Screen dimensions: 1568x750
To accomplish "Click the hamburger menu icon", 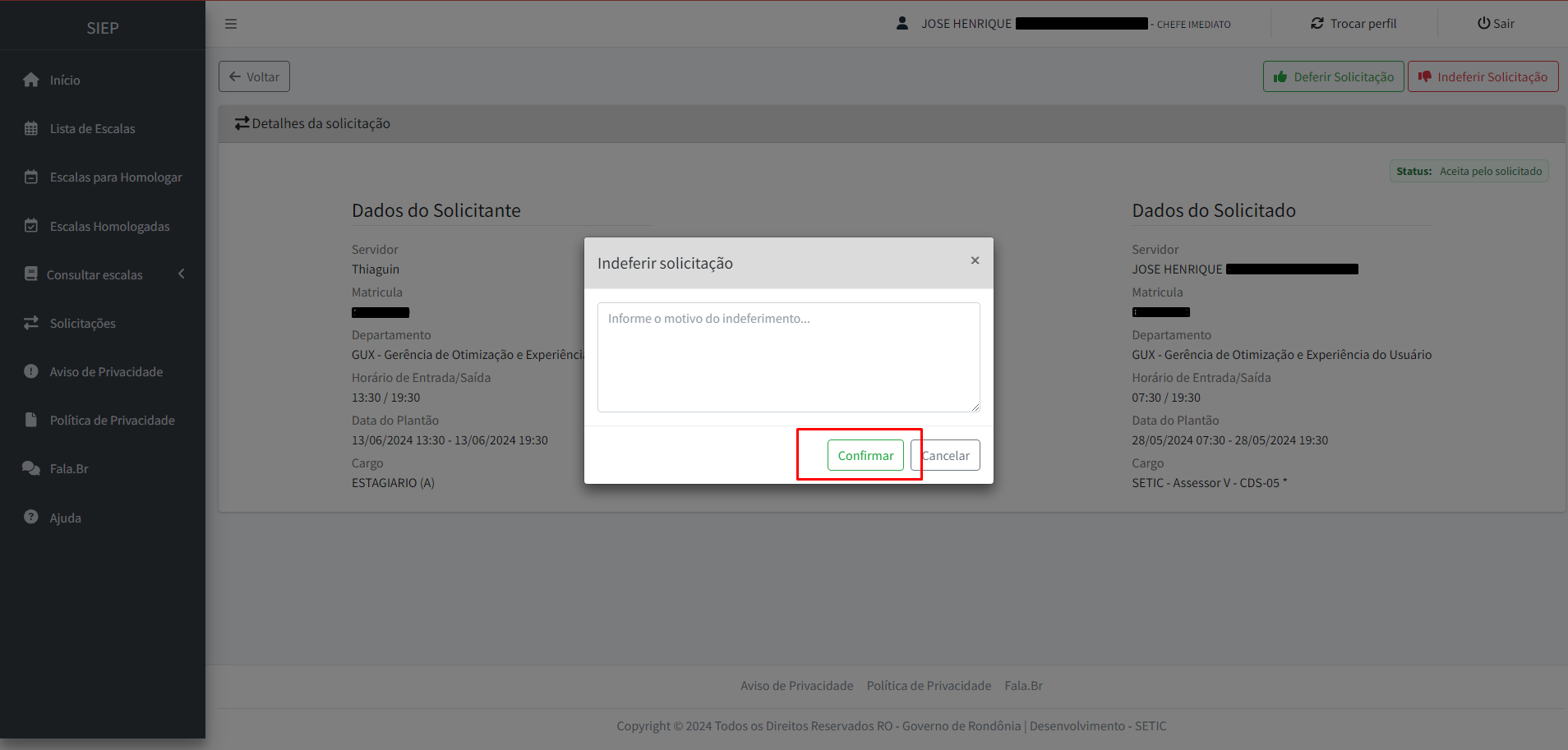I will (231, 24).
